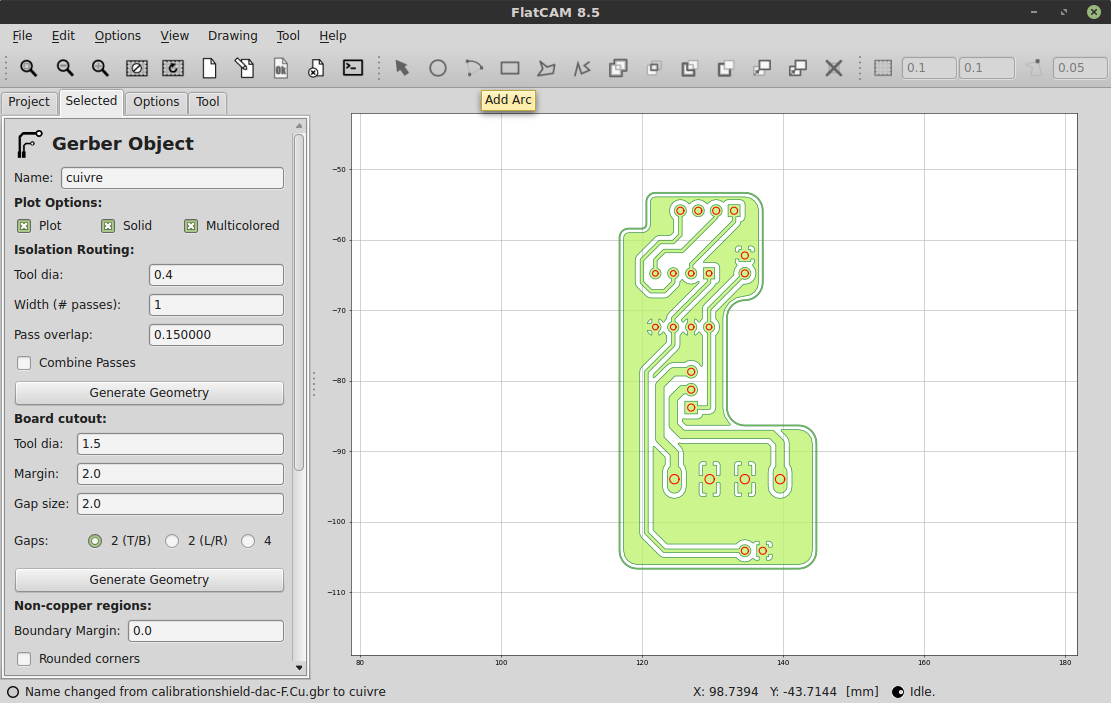Click the Pass overlap input field
This screenshot has width=1111, height=703.
(216, 335)
